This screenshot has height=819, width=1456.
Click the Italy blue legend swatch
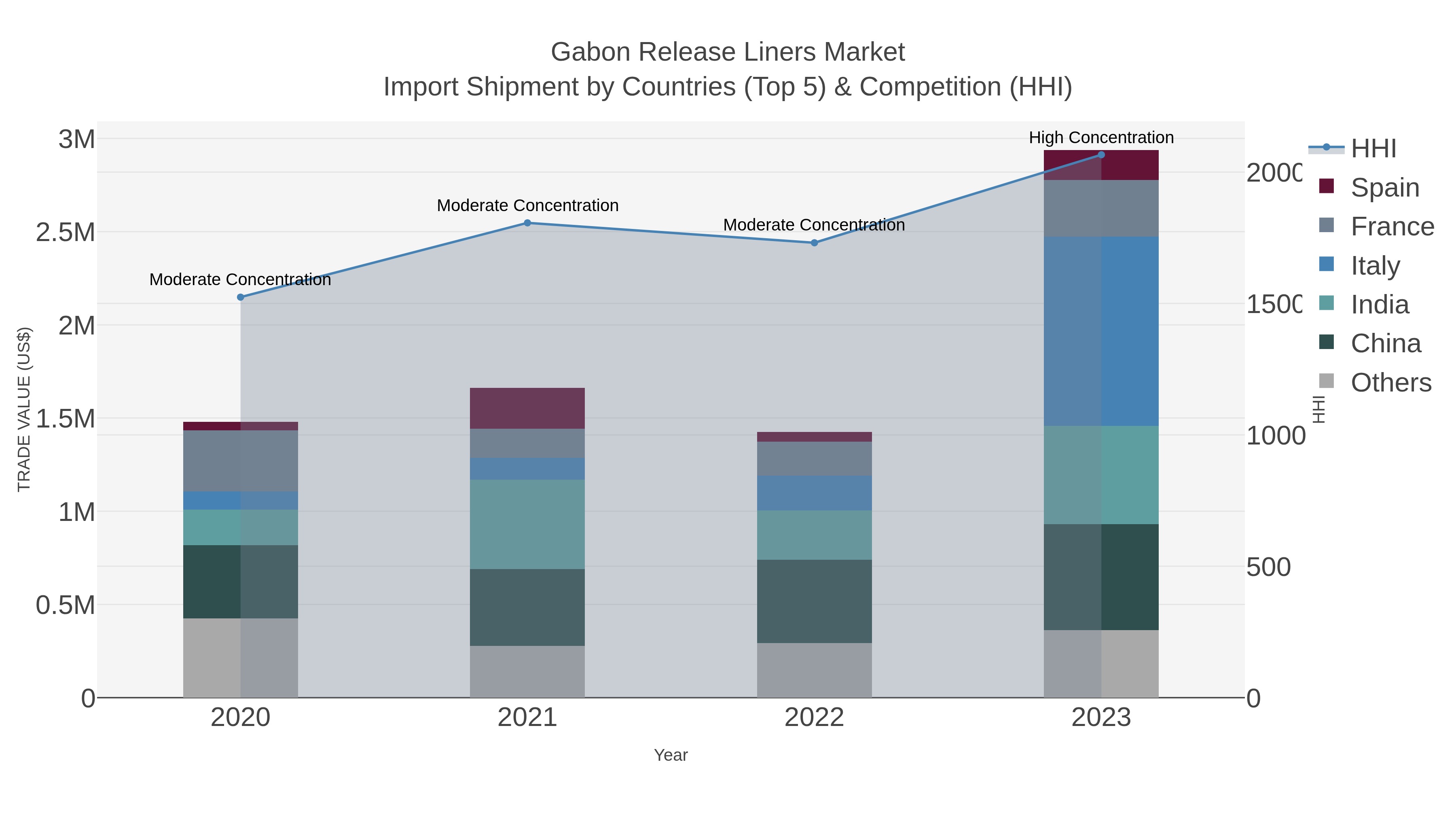[1327, 264]
